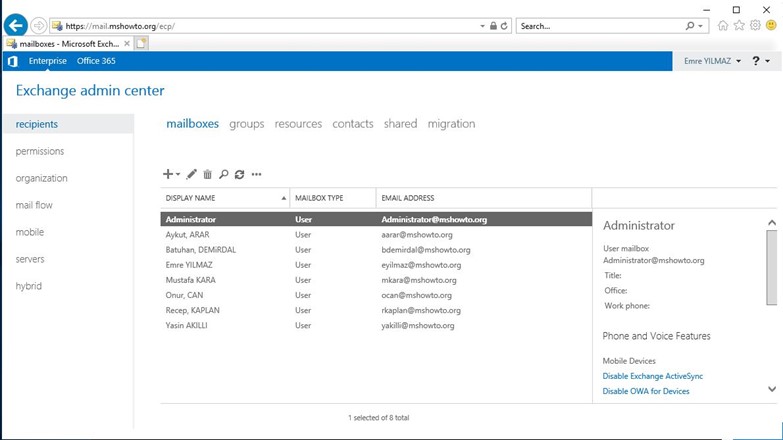783x440 pixels.
Task: Open the groups tab
Action: pos(247,124)
